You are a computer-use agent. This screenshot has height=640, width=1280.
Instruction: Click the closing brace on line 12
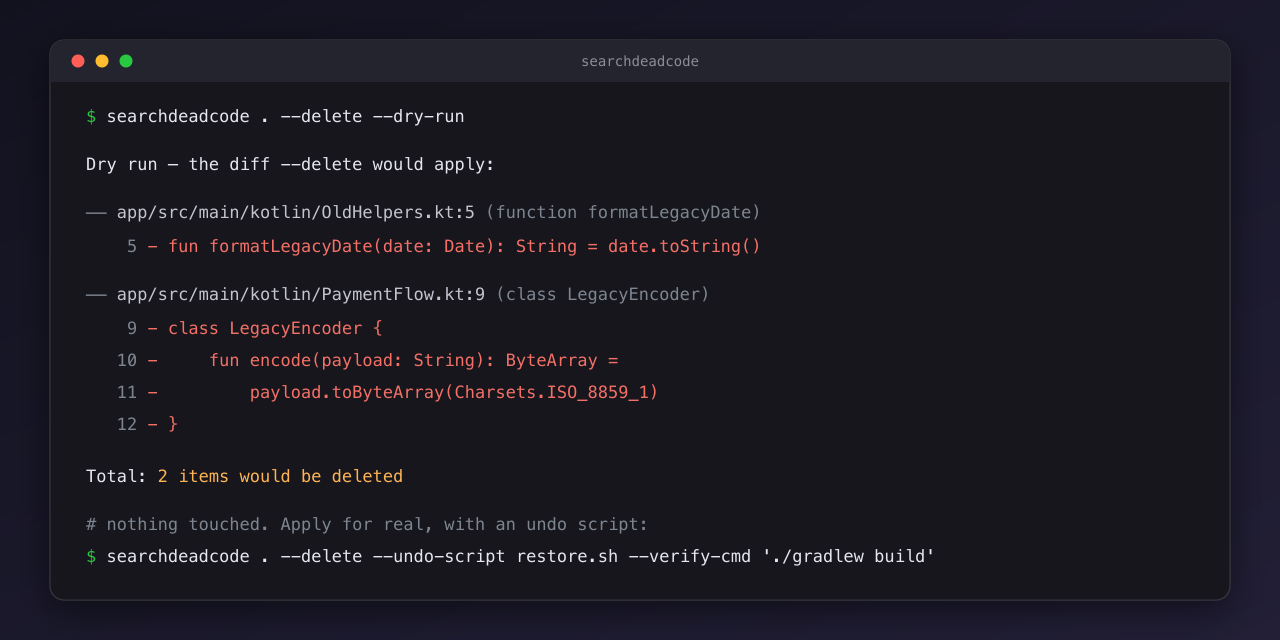click(x=173, y=424)
